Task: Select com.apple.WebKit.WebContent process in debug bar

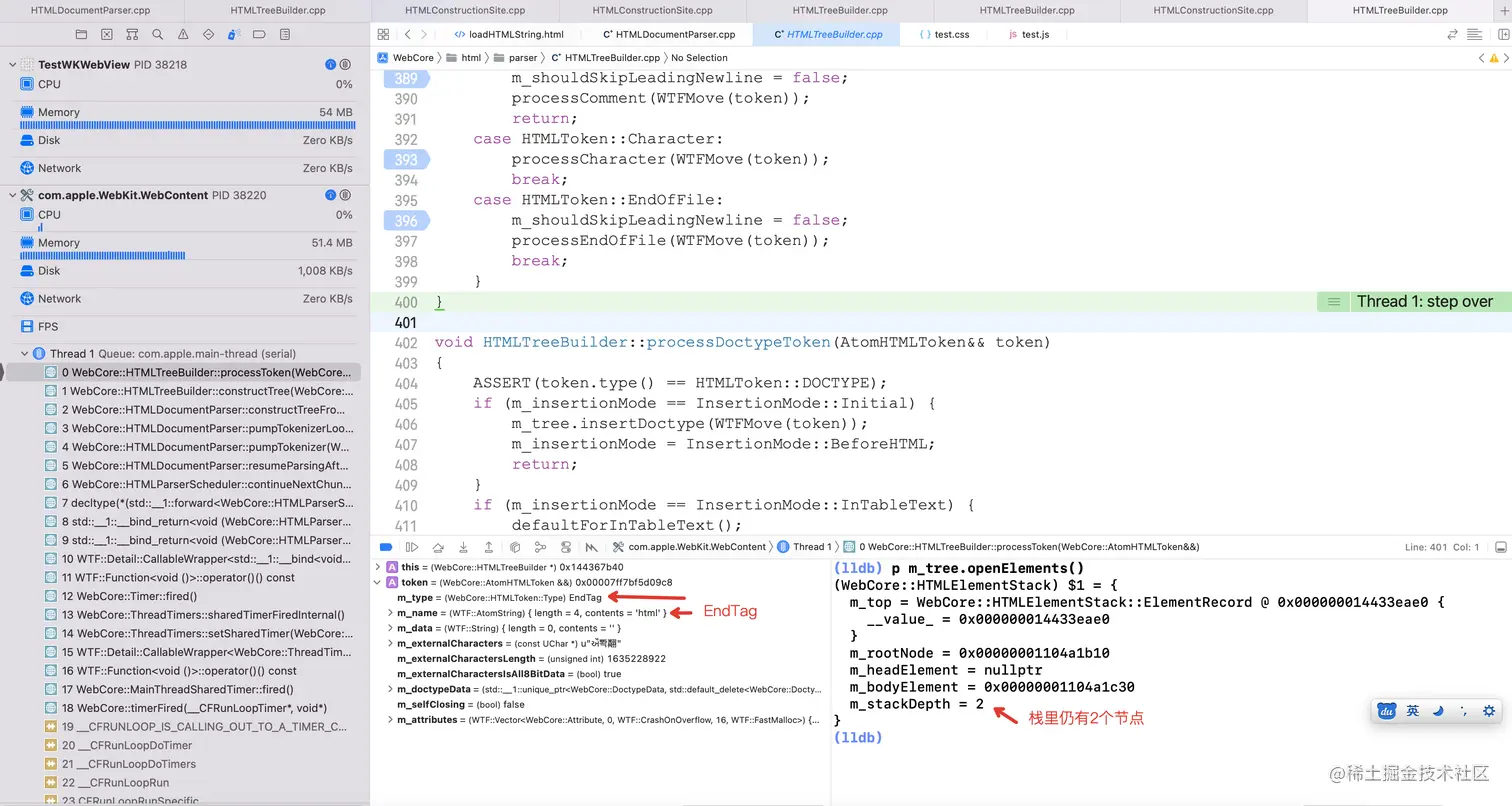Action: [689, 547]
